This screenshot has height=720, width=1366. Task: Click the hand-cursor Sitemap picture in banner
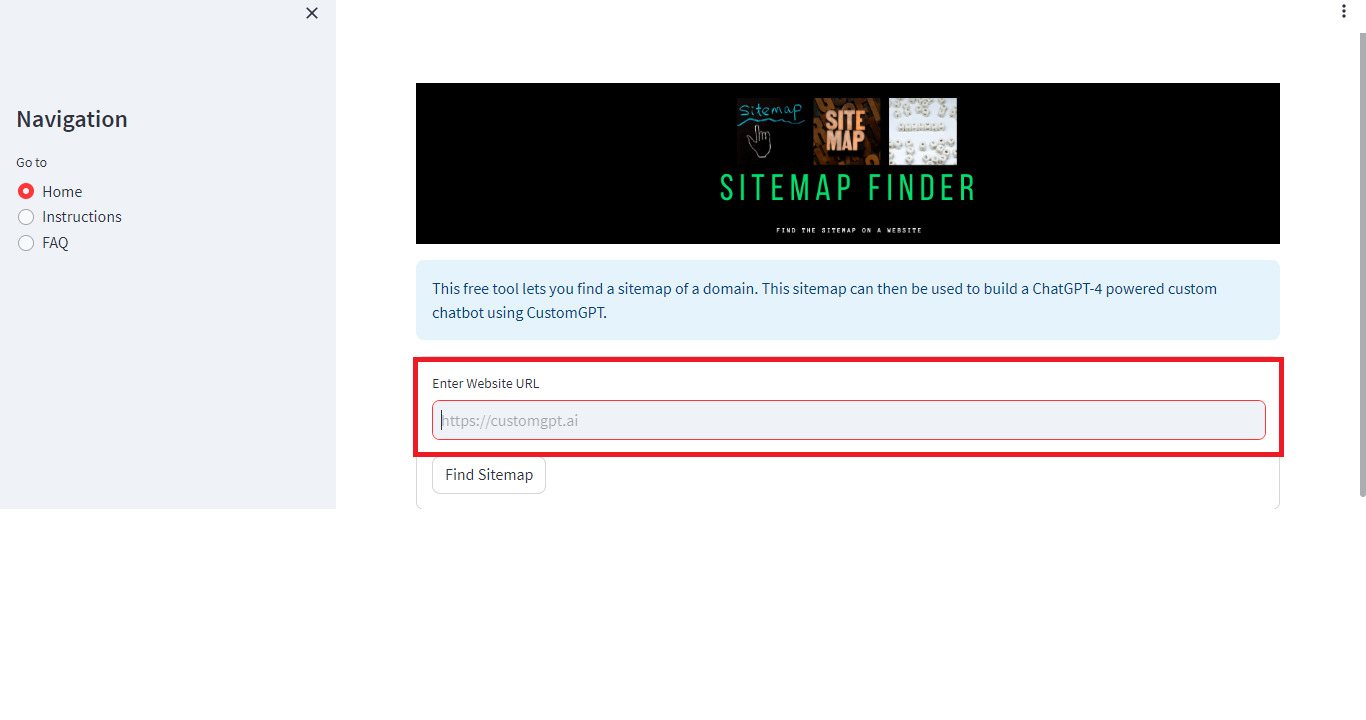[x=770, y=131]
